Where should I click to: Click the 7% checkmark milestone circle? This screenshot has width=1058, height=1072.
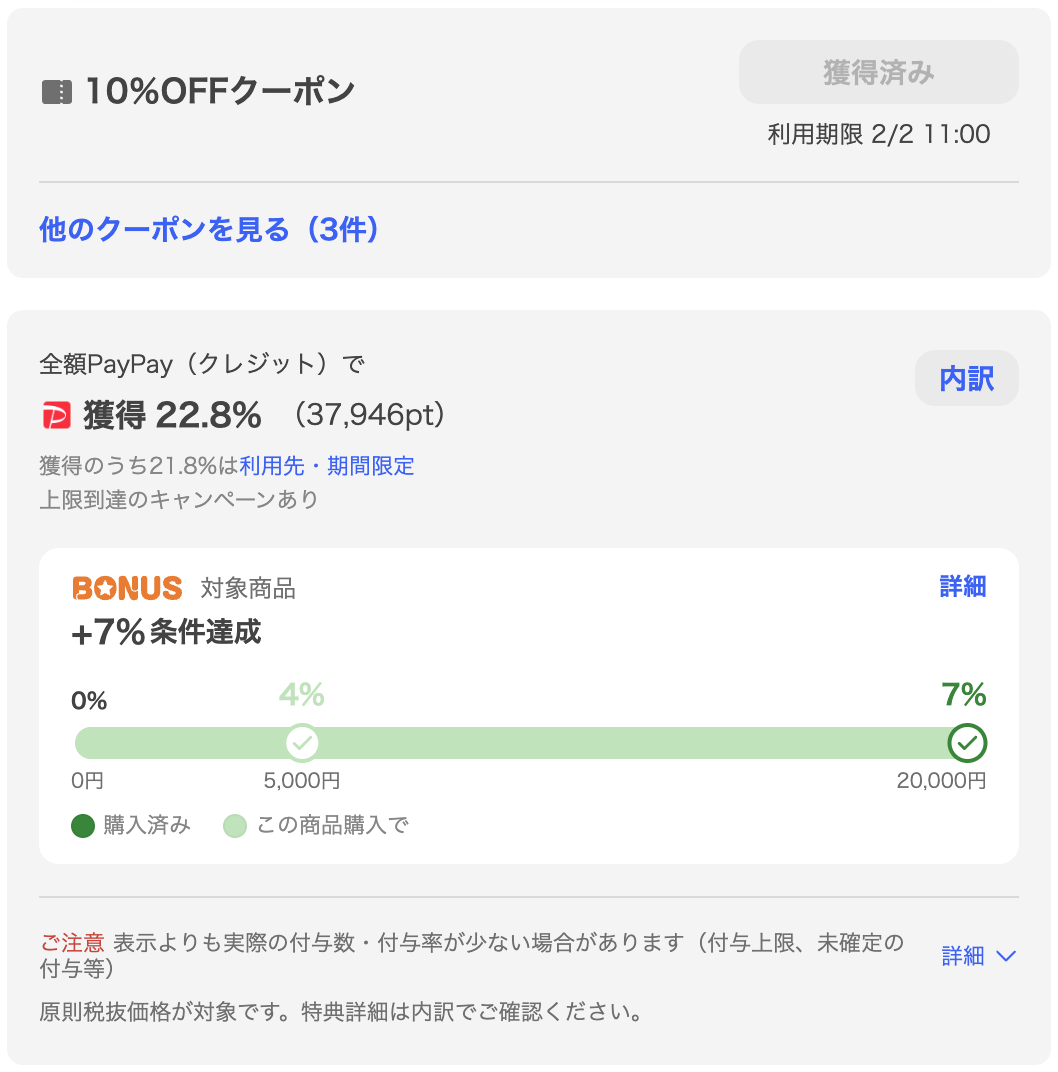(967, 743)
